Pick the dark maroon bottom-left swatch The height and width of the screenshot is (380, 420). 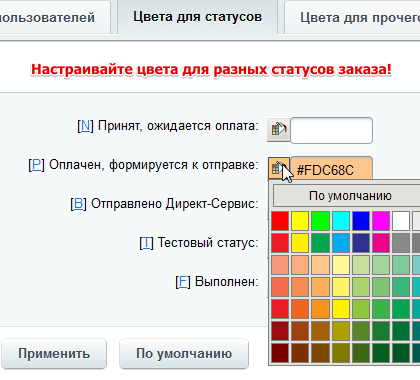[x=280, y=353]
